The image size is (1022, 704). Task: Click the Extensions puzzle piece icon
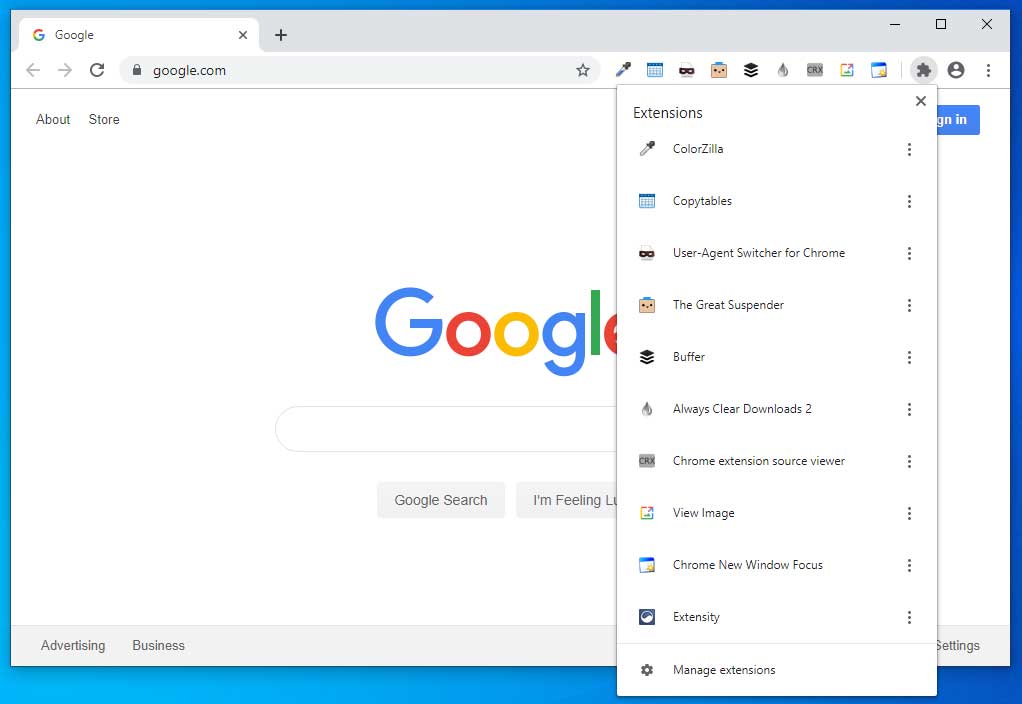click(924, 70)
